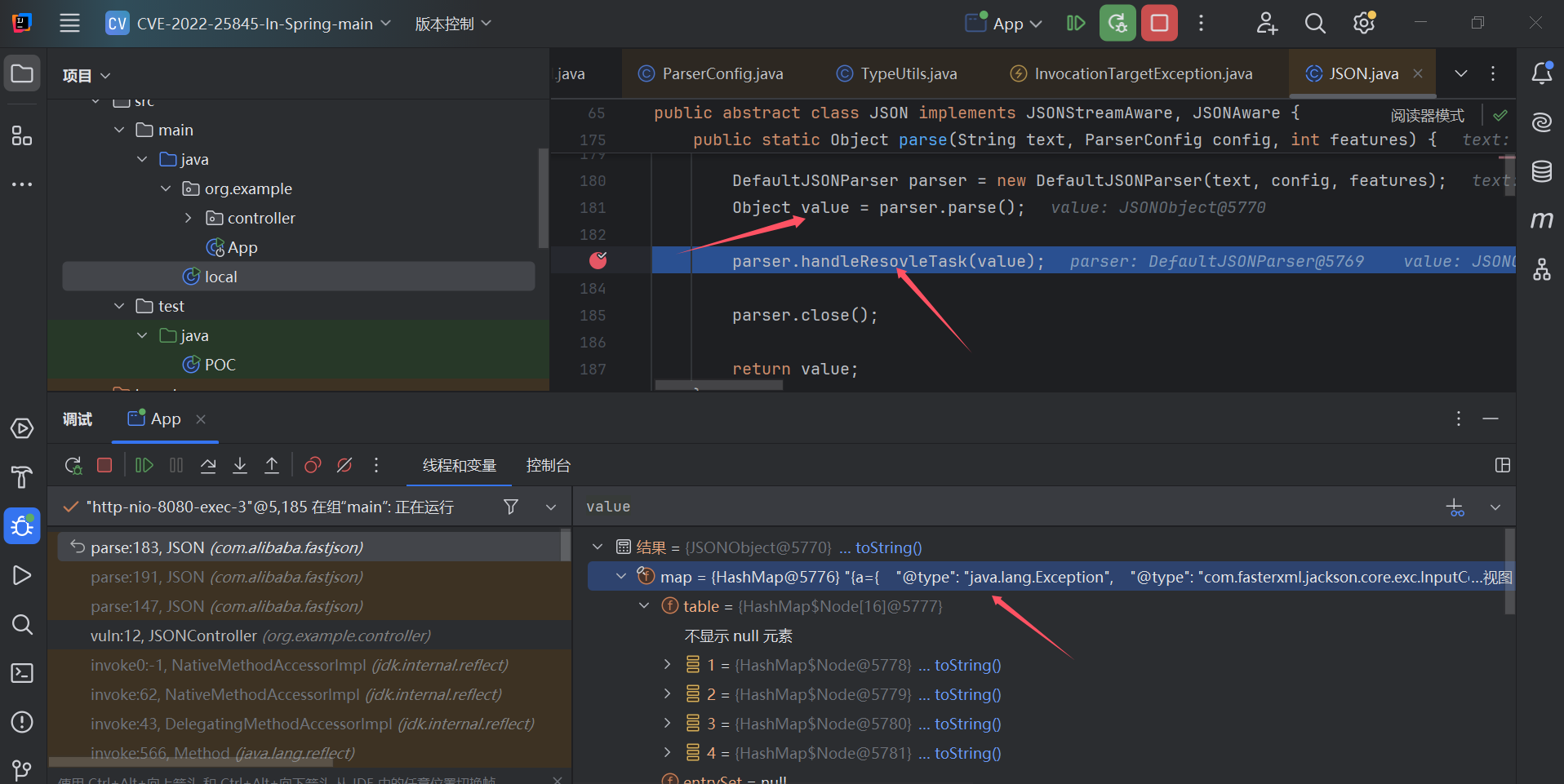Click Search Everywhere magnifier in title bar
Image resolution: width=1564 pixels, height=784 pixels.
1315,23
